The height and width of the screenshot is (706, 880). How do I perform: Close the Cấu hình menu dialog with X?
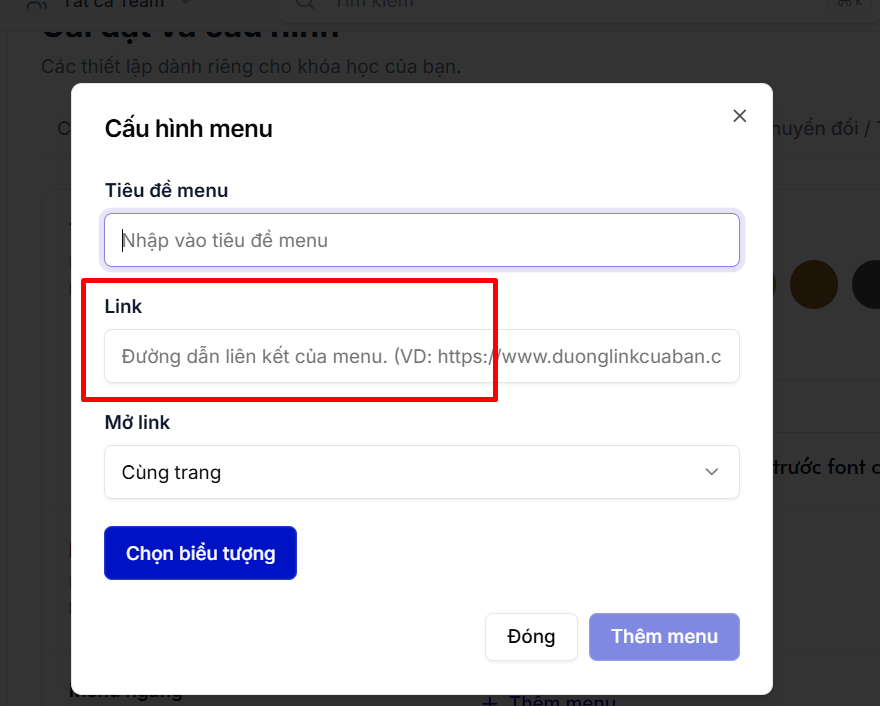[x=740, y=116]
